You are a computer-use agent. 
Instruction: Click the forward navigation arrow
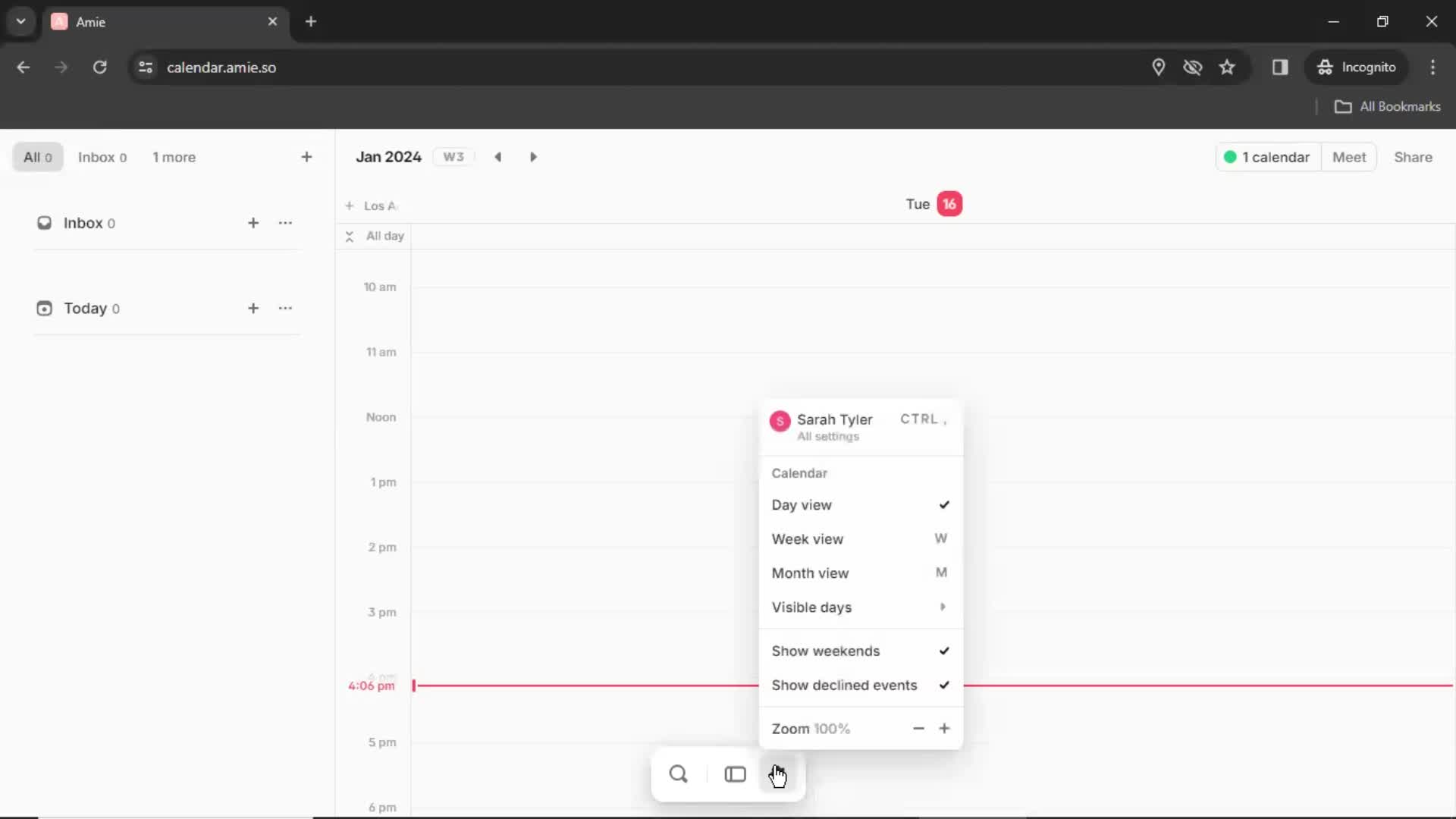(x=534, y=156)
